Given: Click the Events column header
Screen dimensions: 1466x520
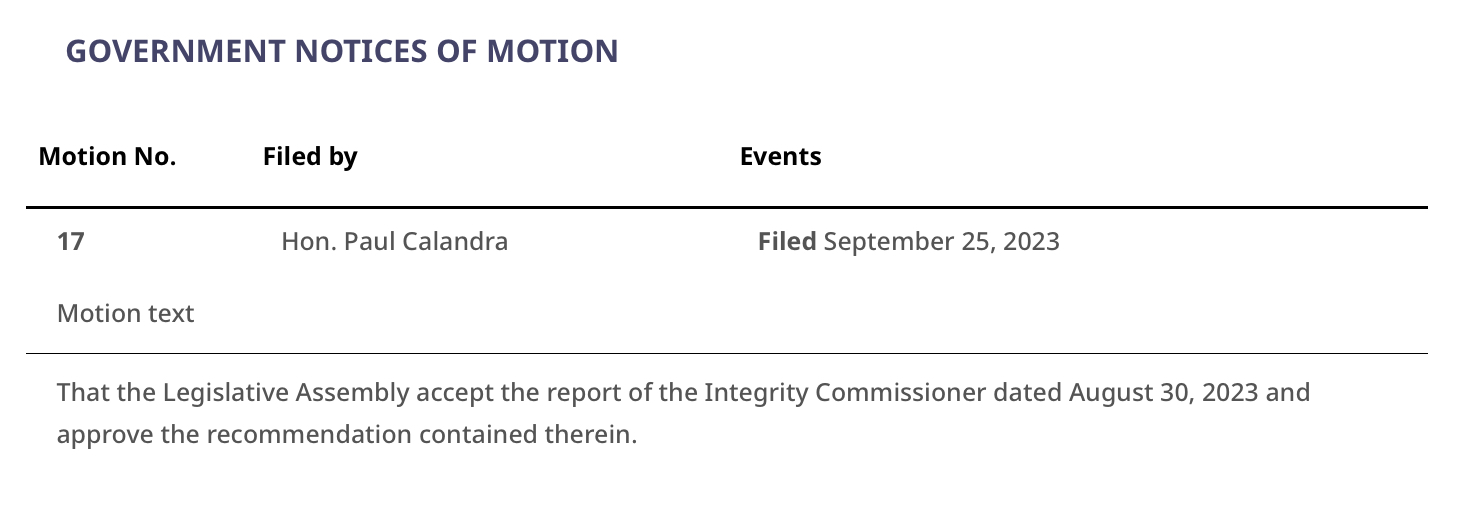Looking at the screenshot, I should [780, 156].
